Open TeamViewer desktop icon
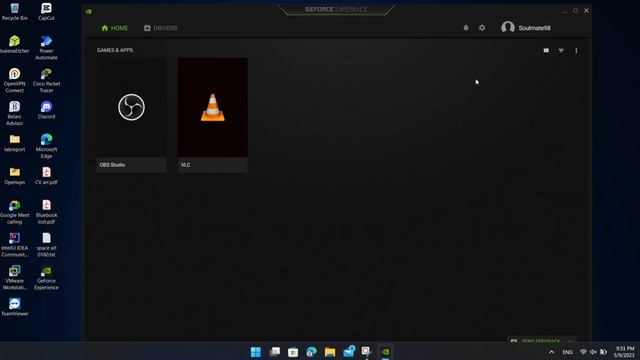The width and height of the screenshot is (640, 360). pyautogui.click(x=15, y=307)
